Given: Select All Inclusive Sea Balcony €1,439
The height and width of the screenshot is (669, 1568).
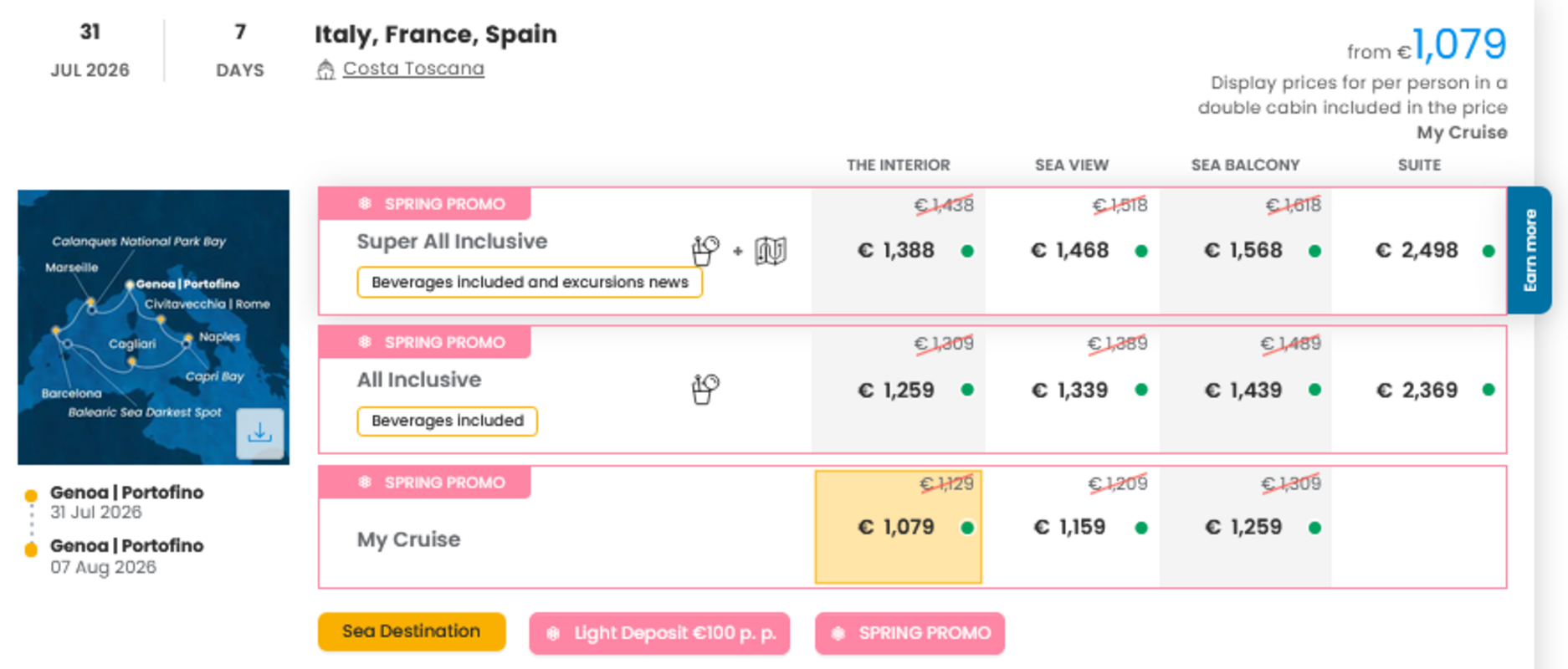Looking at the screenshot, I should pyautogui.click(x=1243, y=390).
